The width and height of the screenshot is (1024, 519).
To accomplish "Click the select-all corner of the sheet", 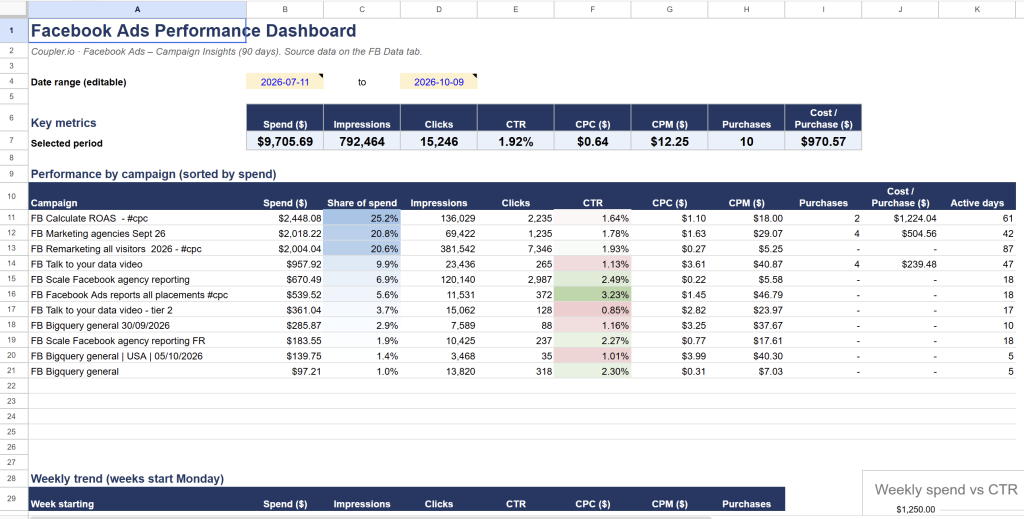I will 14,9.
